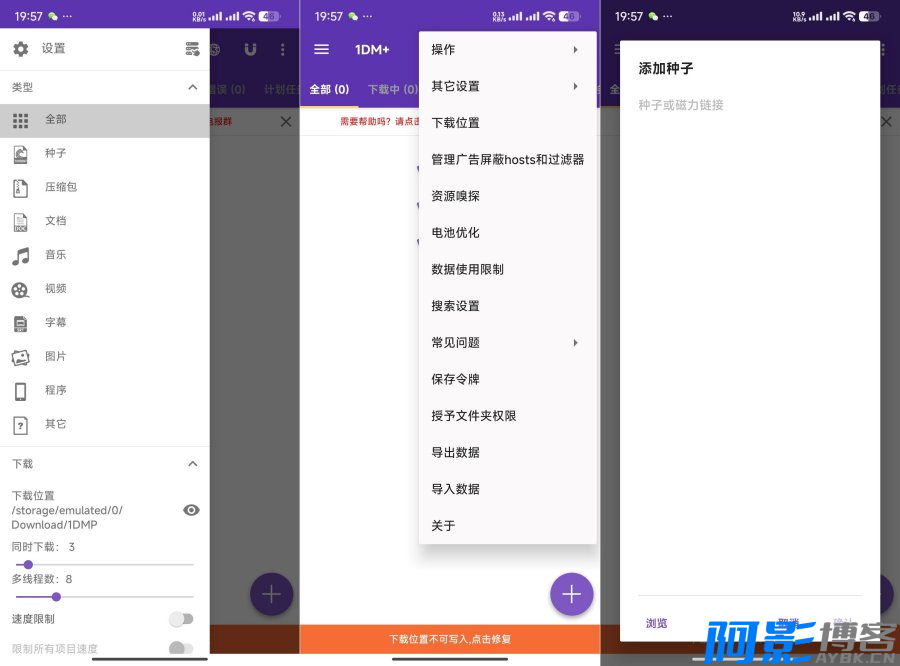This screenshot has width=900, height=666.
Task: Select the 图片 image category icon
Action: point(21,357)
